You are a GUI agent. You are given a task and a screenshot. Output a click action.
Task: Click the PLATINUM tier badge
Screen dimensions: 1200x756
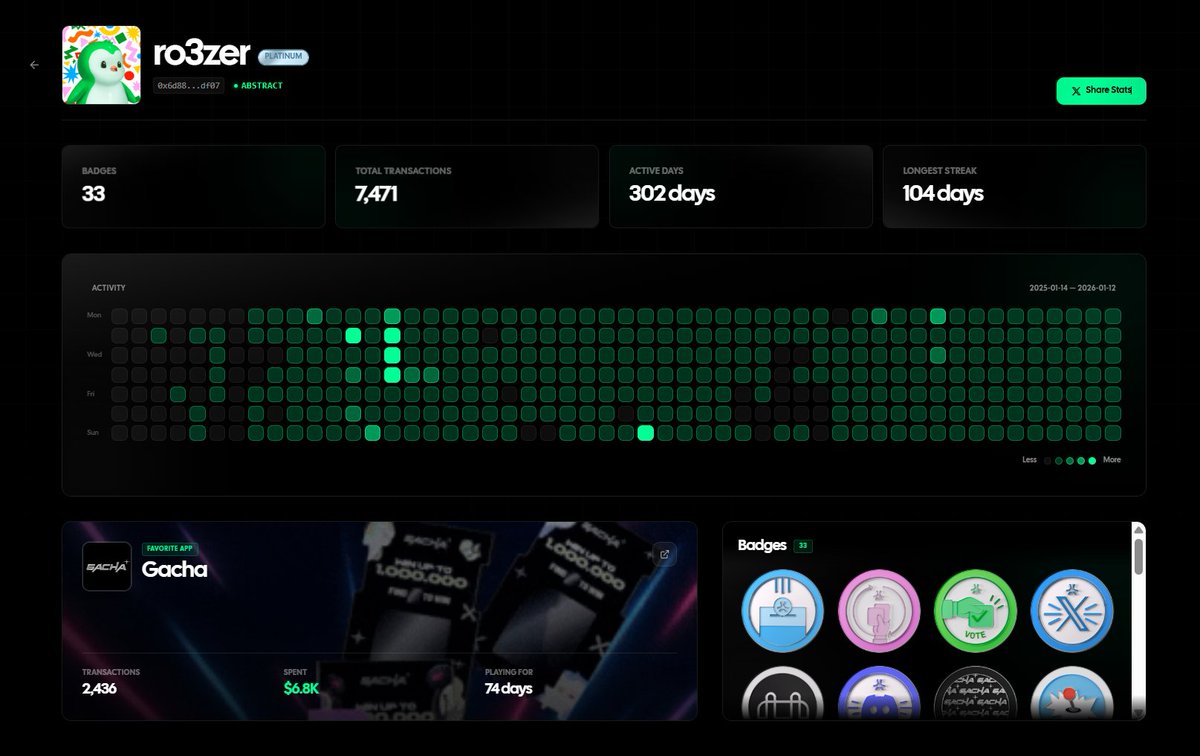click(284, 57)
